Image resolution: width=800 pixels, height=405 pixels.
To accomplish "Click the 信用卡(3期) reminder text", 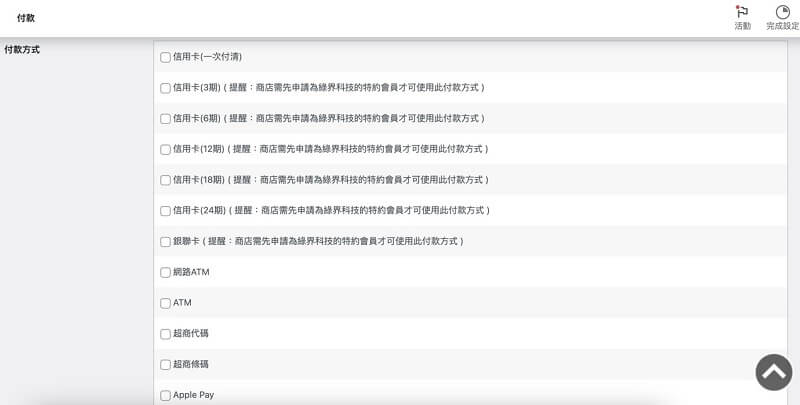I will pos(354,87).
